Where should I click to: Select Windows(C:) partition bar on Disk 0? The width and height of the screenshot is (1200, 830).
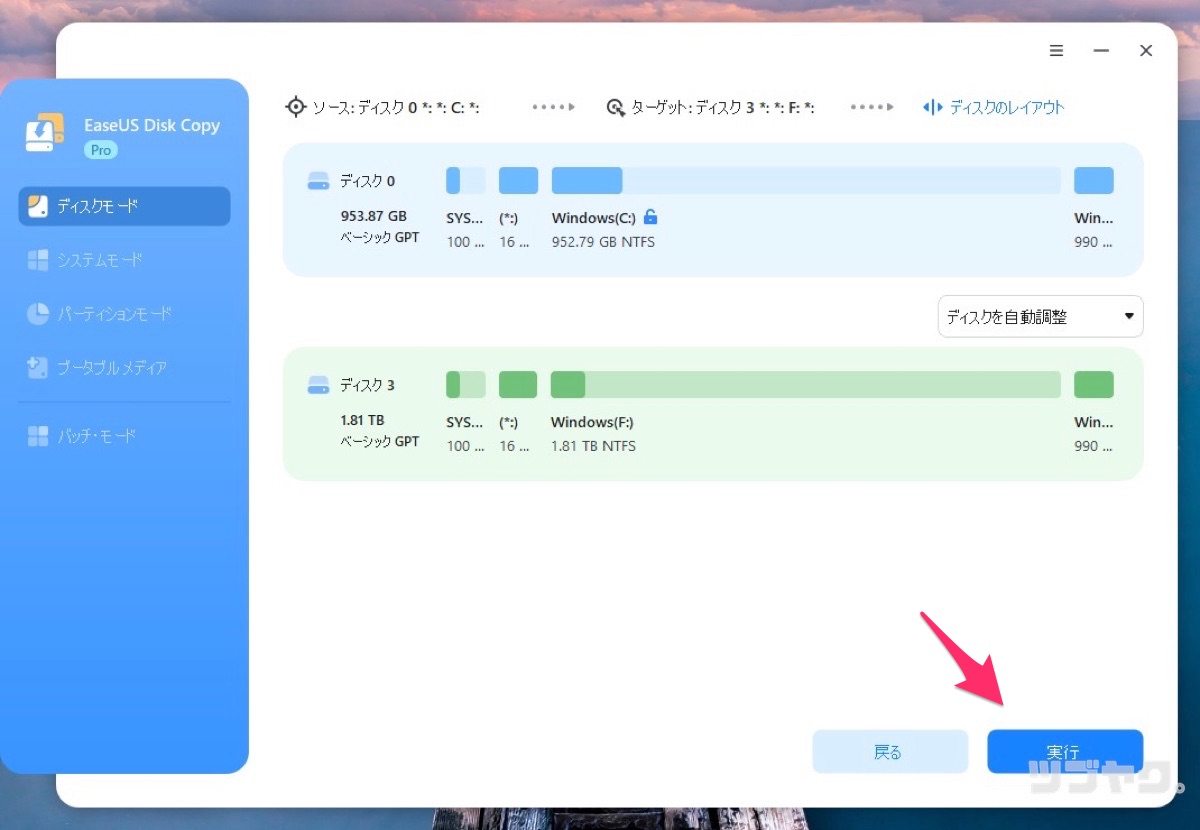pyautogui.click(x=805, y=181)
